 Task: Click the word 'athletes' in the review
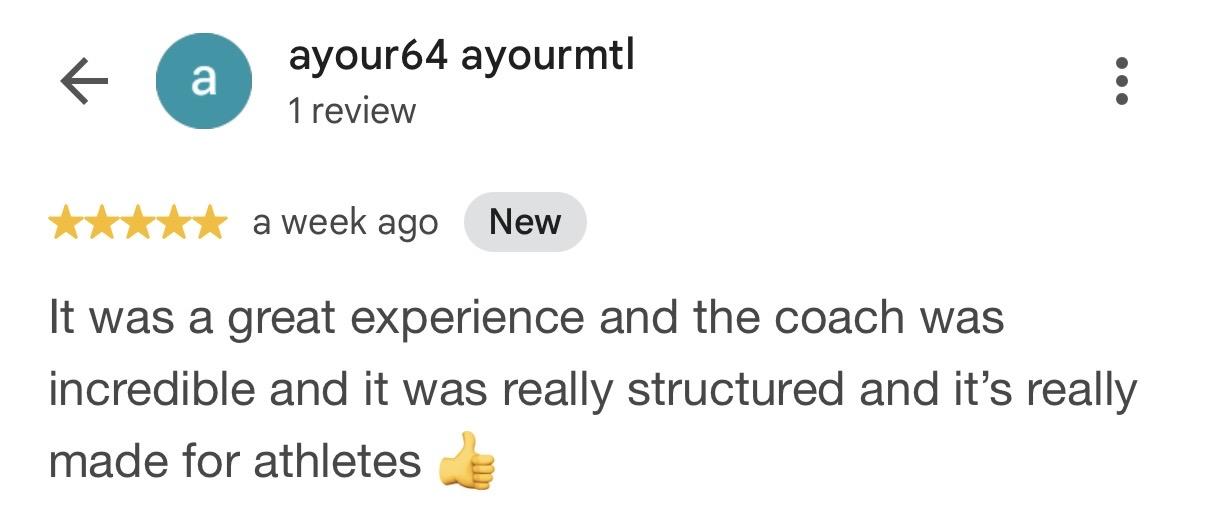[x=337, y=462]
